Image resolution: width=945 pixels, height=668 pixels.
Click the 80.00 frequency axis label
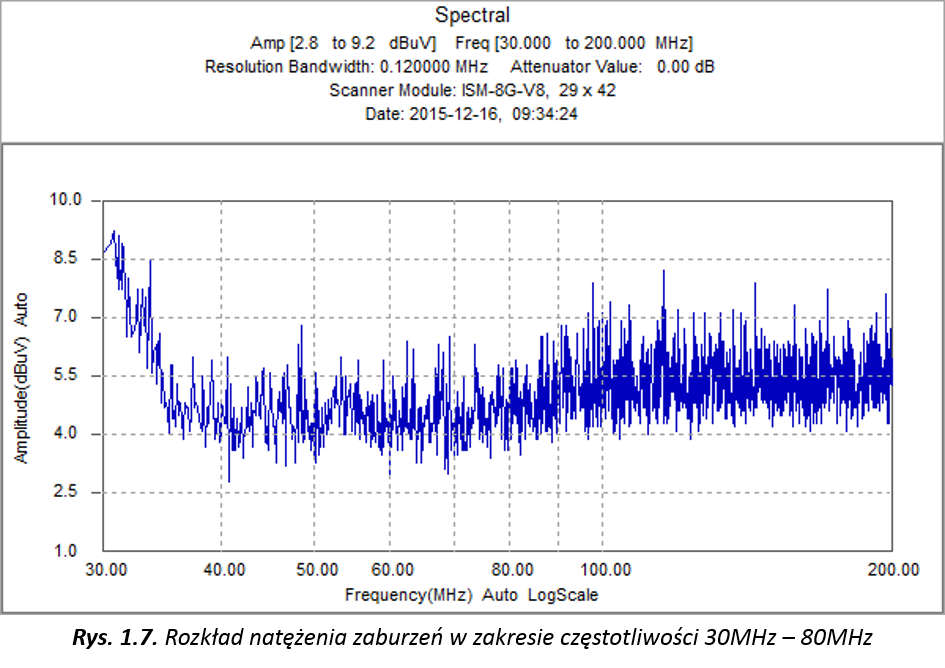[x=512, y=570]
